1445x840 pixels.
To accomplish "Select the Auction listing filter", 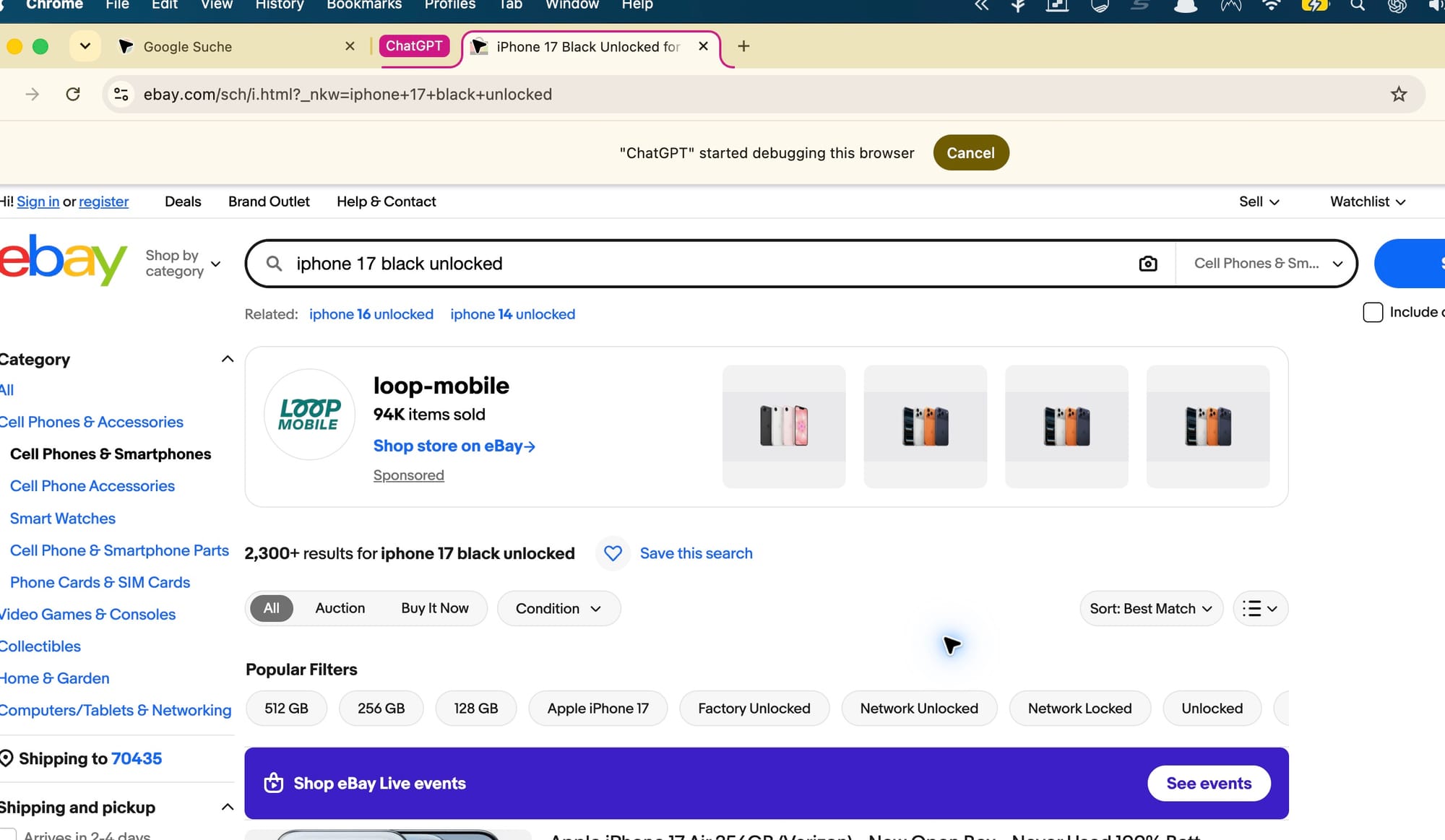I will click(340, 608).
